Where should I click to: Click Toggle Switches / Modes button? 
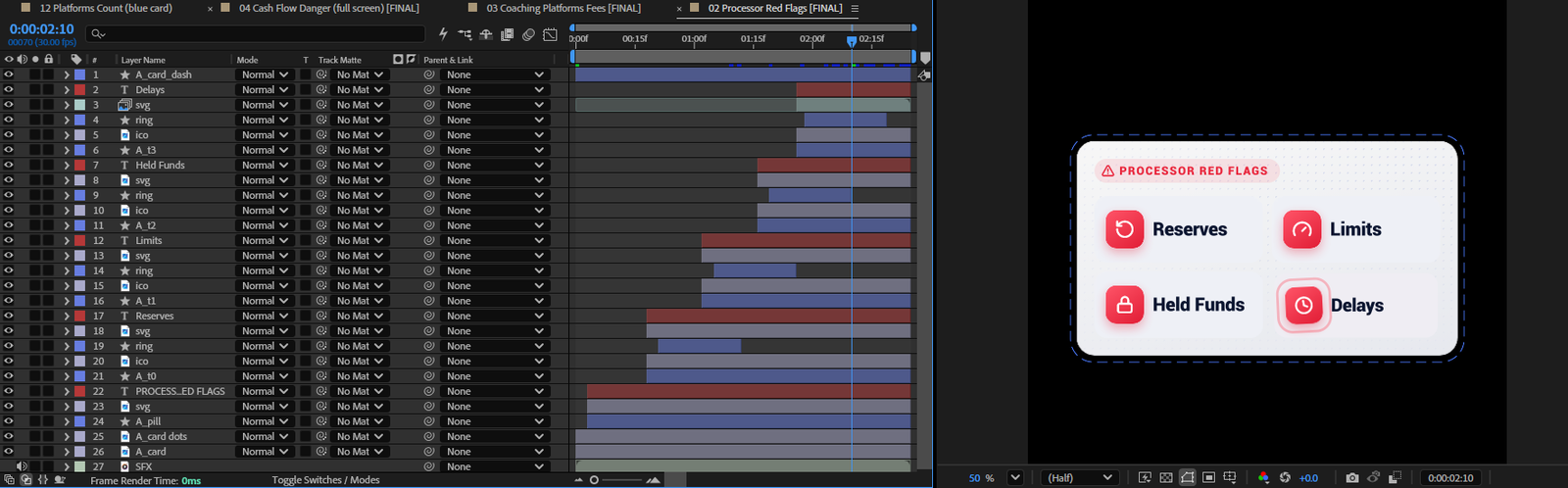pos(325,480)
